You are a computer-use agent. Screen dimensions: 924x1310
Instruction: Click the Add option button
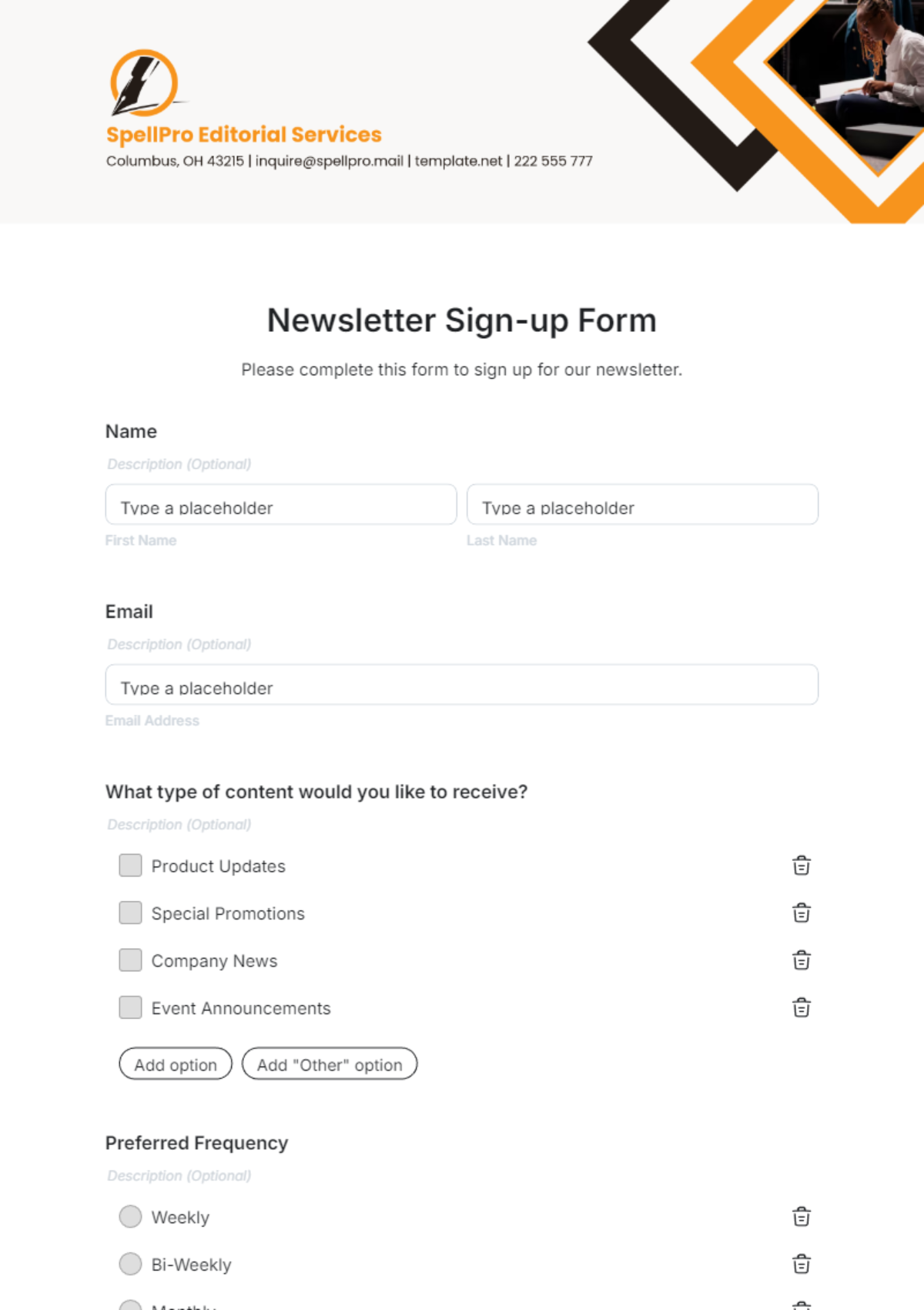coord(175,1064)
